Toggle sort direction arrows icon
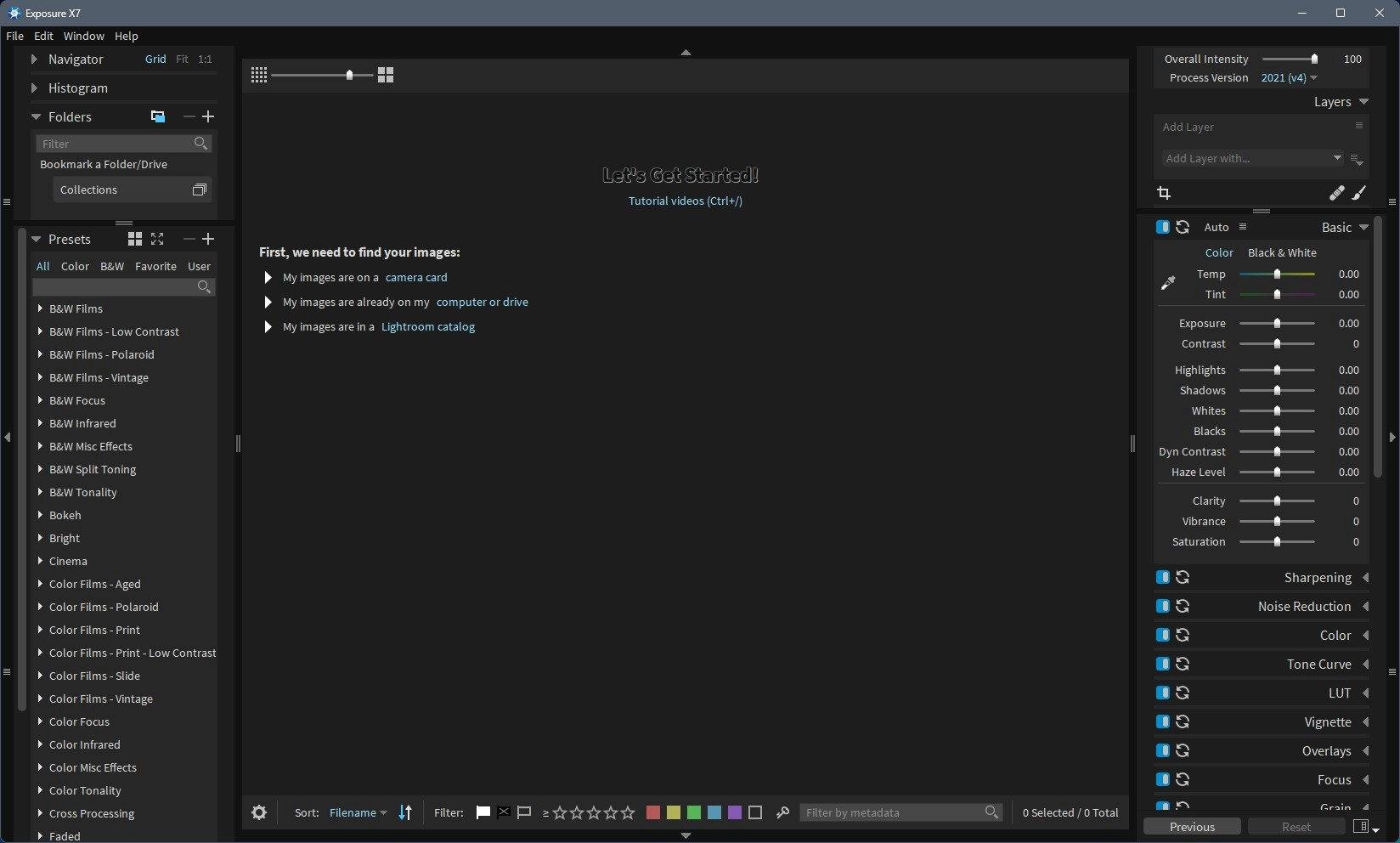Screen dimensions: 1400x843 [405, 812]
